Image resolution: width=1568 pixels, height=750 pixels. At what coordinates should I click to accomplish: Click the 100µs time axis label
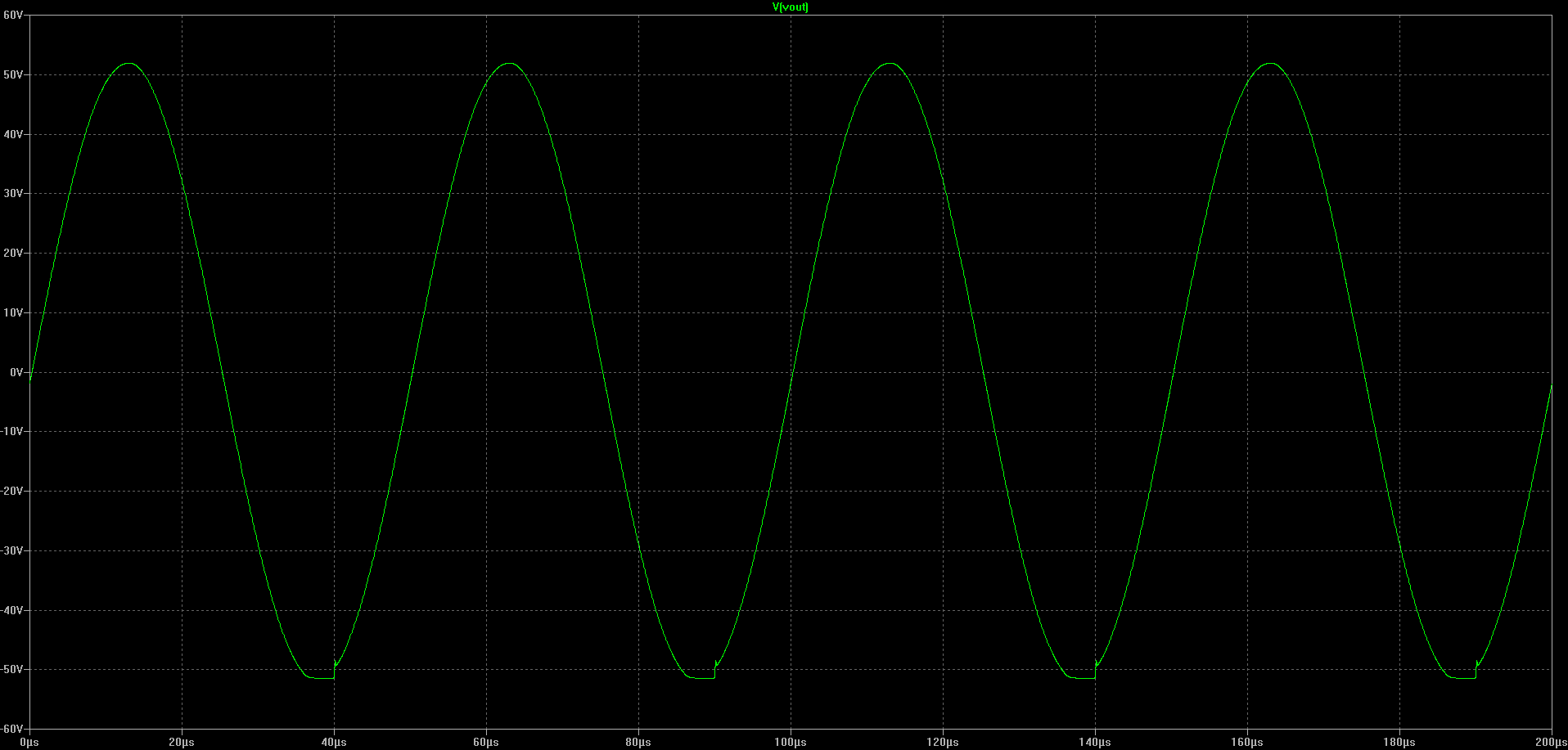click(791, 743)
